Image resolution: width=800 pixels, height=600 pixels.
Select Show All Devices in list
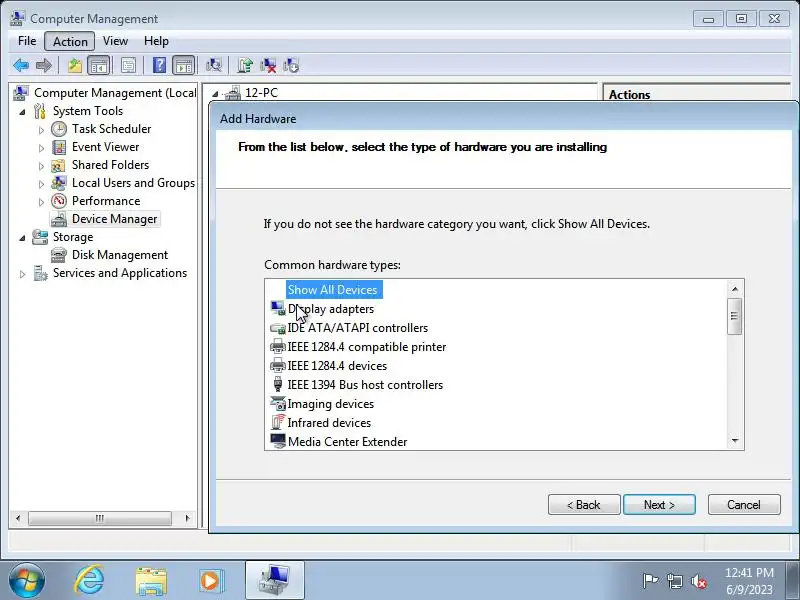click(x=332, y=290)
